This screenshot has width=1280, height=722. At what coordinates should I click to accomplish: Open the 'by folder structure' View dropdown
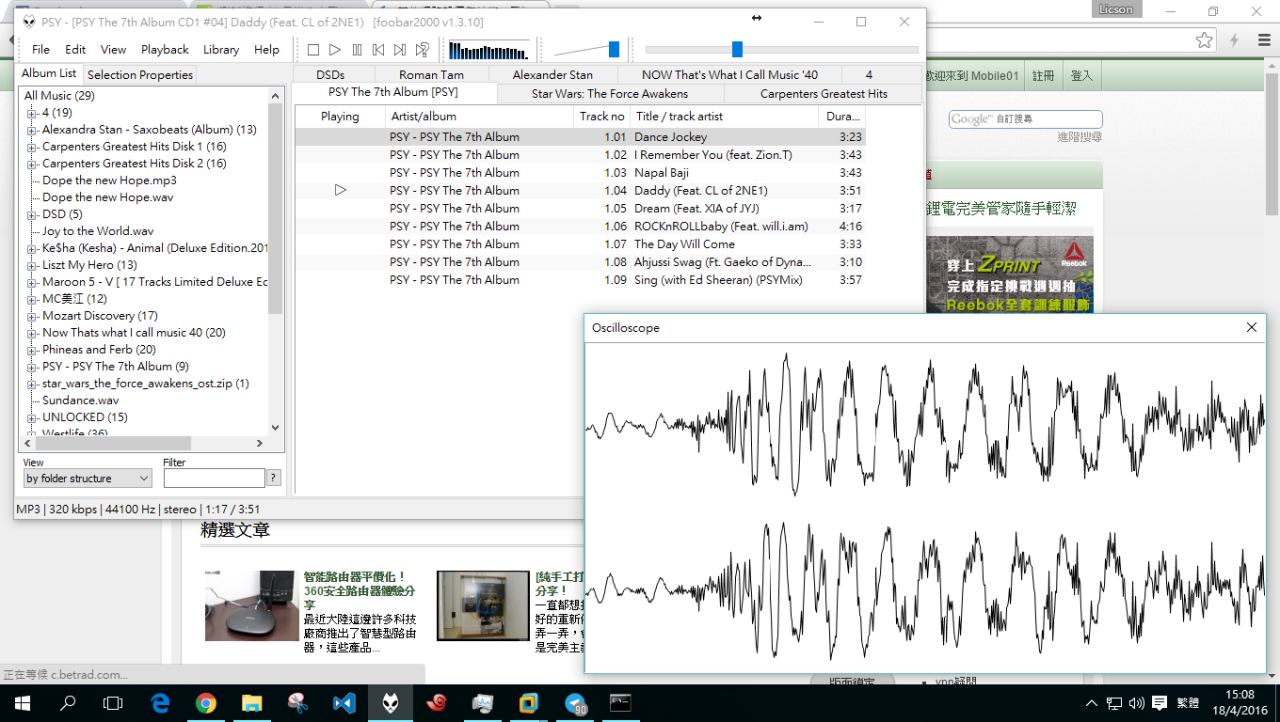87,478
